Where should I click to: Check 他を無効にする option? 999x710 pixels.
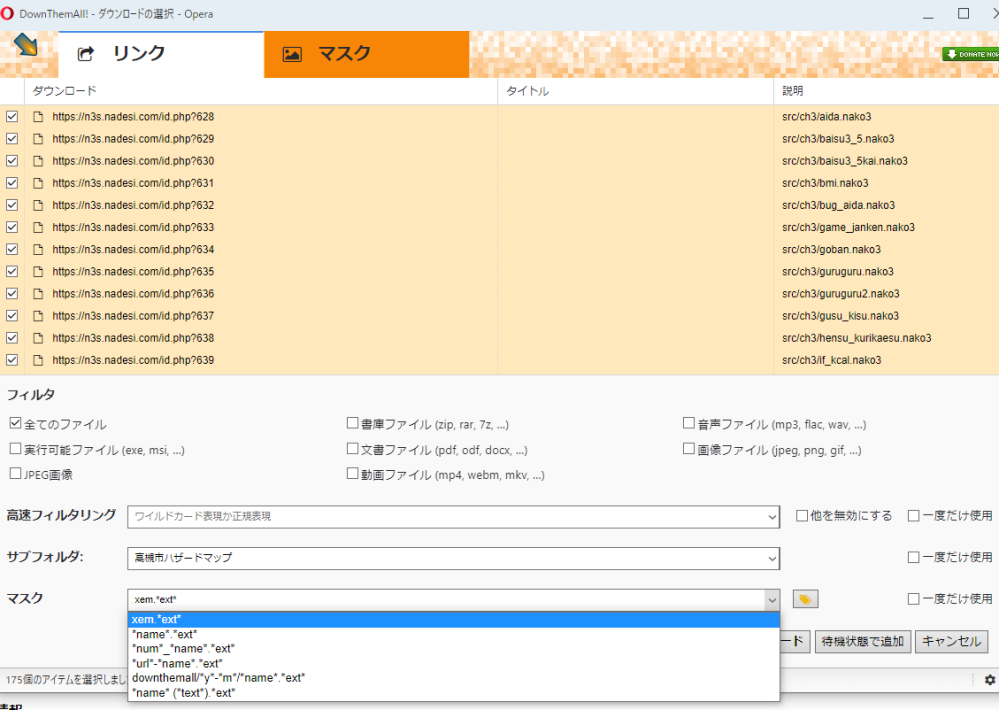(802, 516)
